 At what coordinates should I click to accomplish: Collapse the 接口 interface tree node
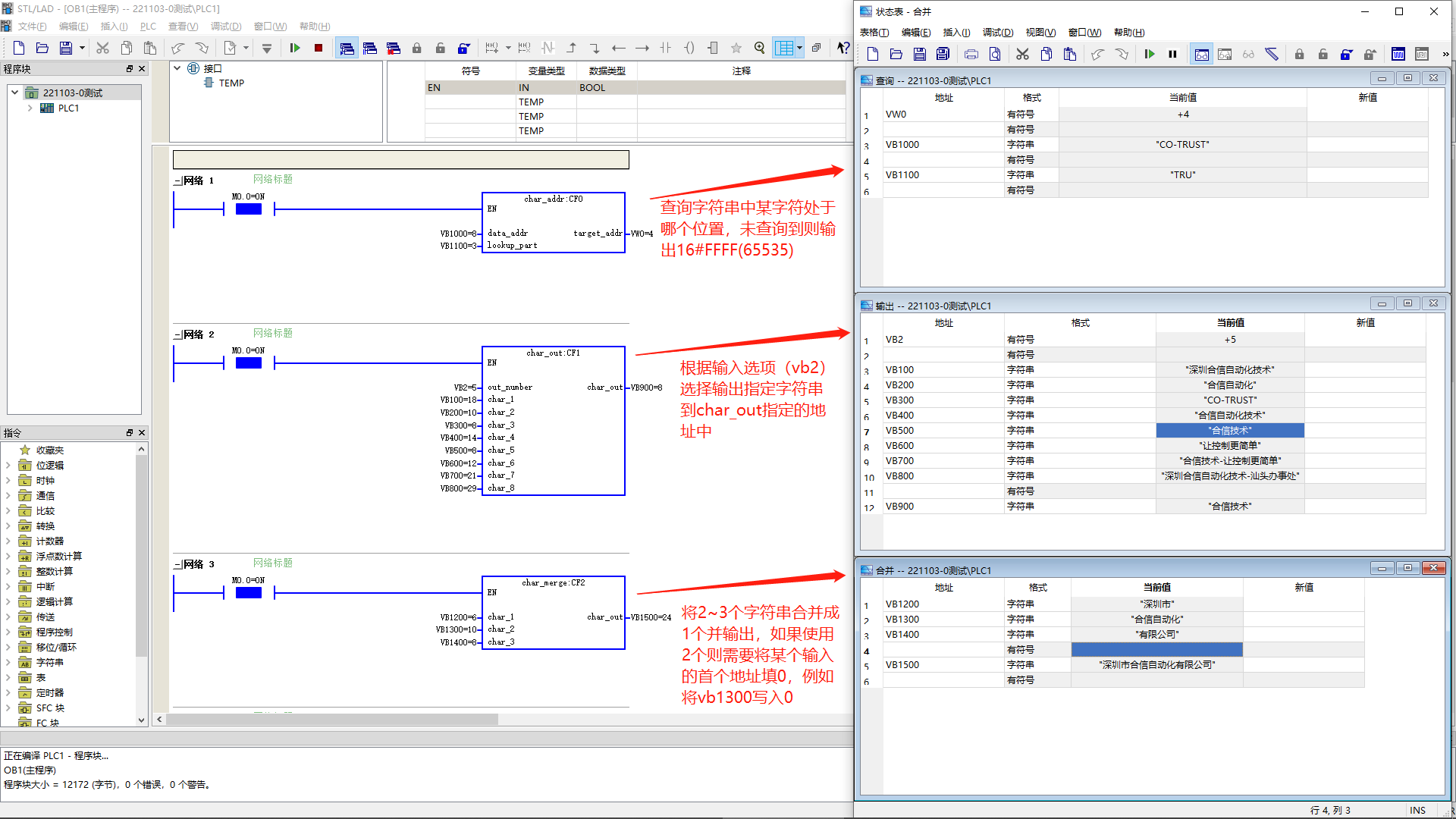click(177, 68)
